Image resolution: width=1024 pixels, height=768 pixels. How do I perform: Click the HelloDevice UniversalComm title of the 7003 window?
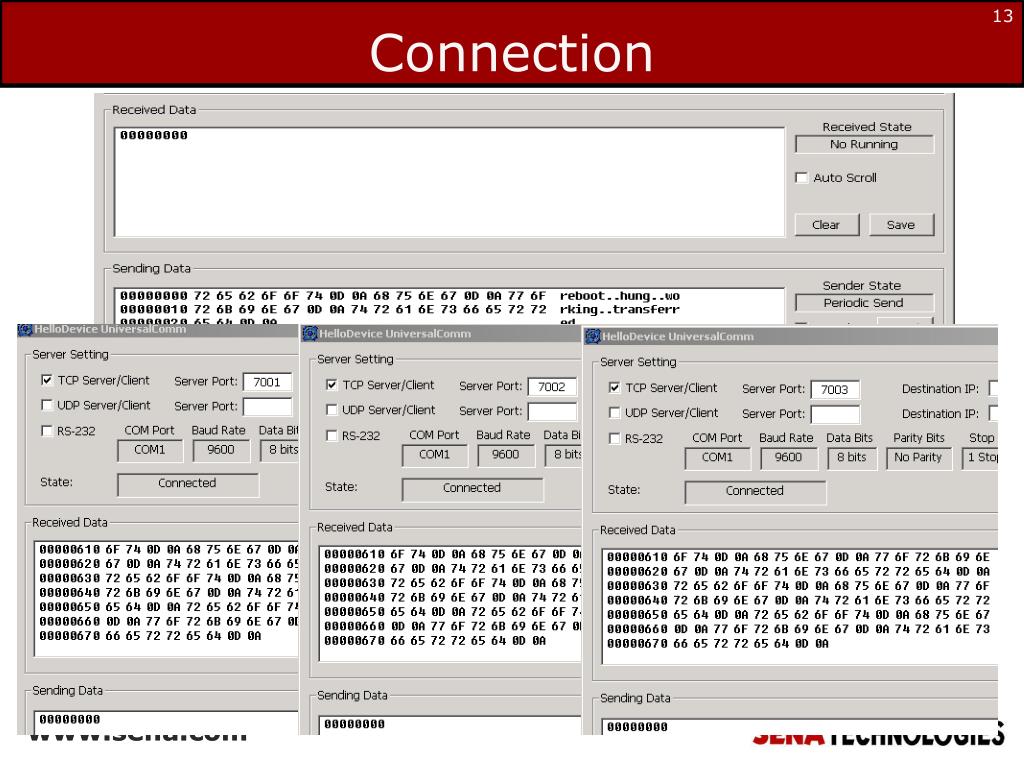[x=678, y=337]
